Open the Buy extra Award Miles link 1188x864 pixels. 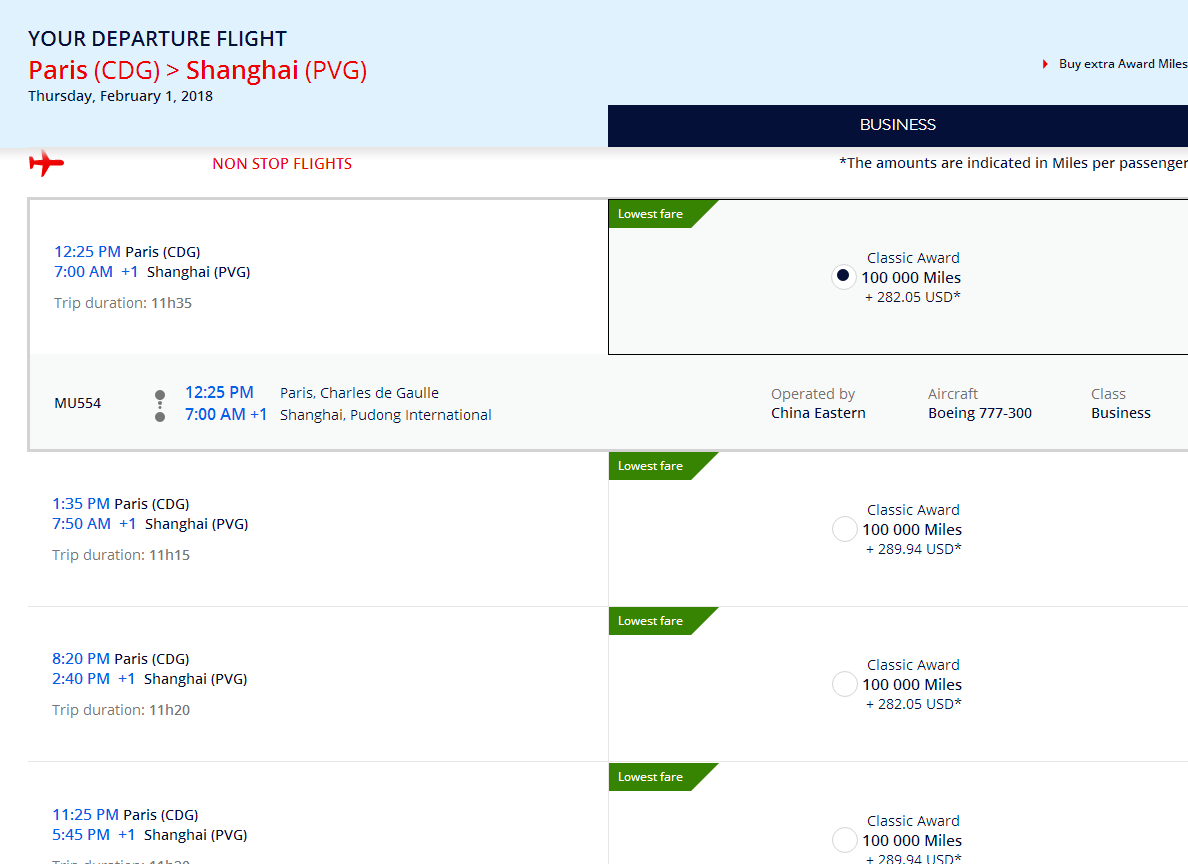tap(1123, 64)
